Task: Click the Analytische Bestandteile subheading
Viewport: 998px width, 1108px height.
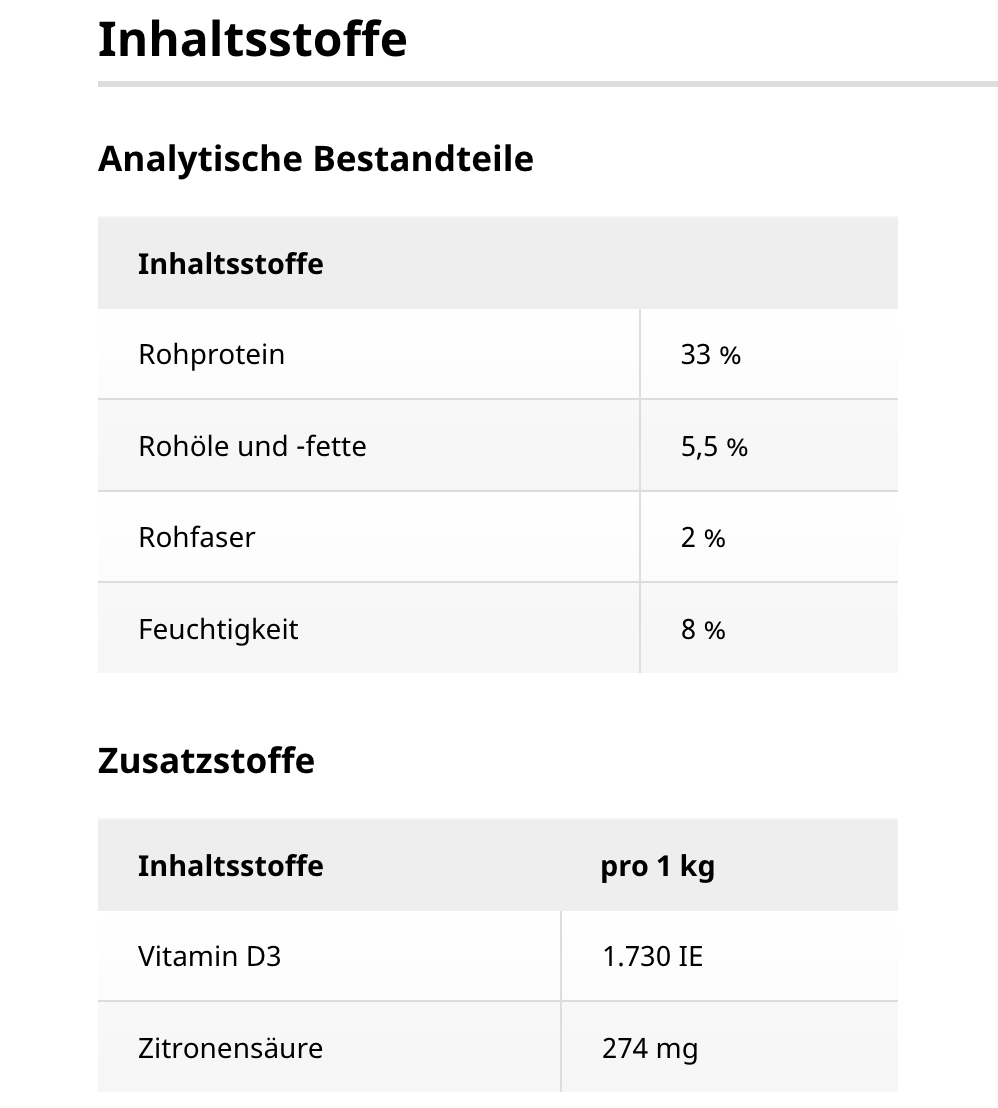Action: click(x=315, y=159)
